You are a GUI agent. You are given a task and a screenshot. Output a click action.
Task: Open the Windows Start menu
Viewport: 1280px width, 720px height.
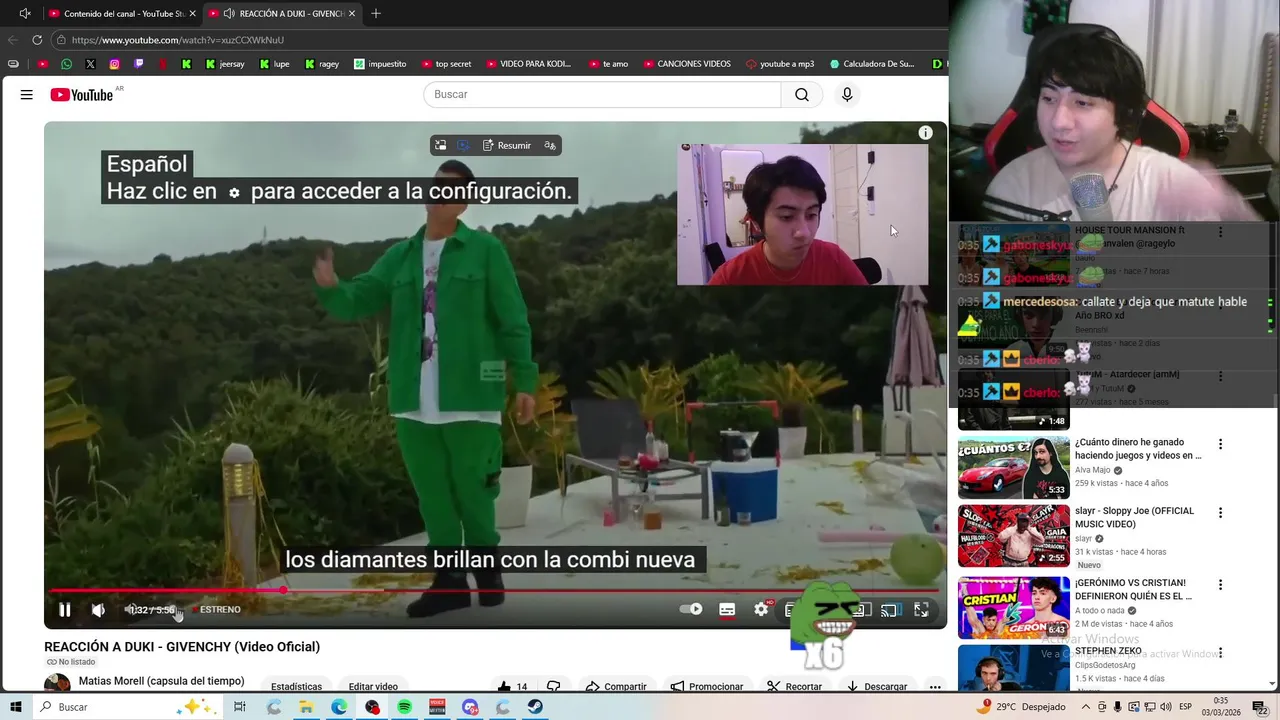(x=15, y=707)
